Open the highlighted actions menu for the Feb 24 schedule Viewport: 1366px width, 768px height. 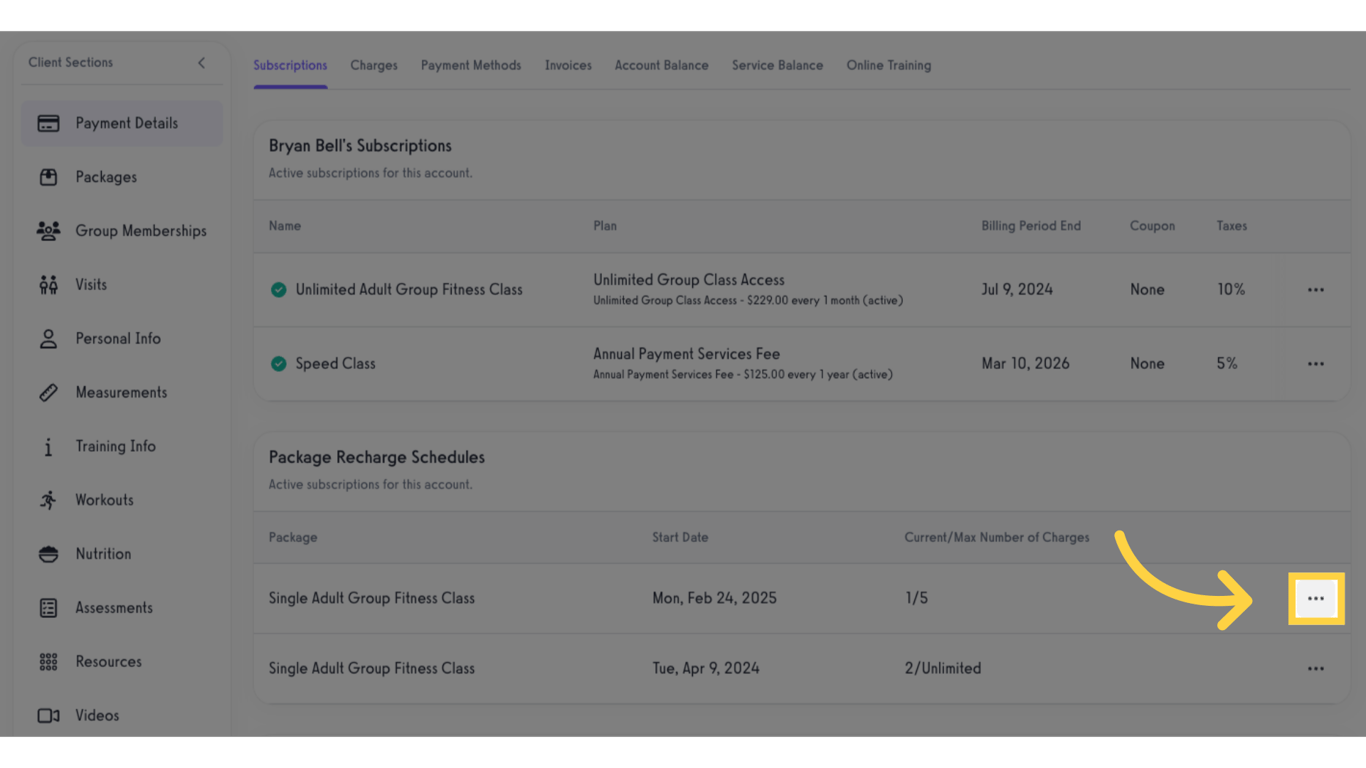tap(1316, 598)
